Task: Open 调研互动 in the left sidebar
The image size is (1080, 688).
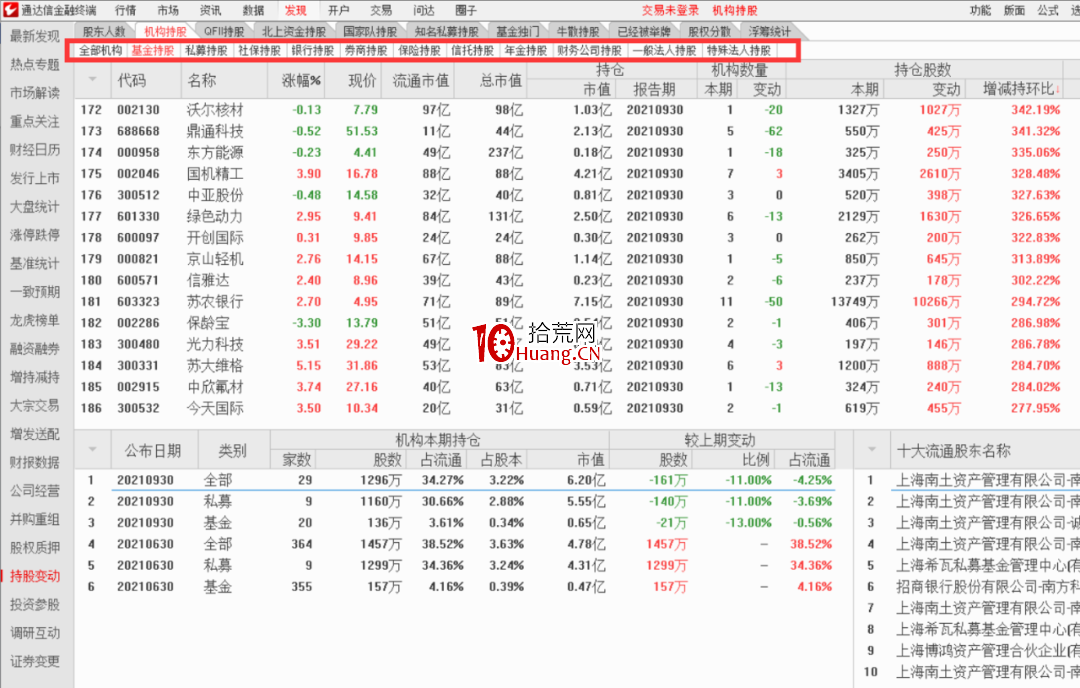Action: point(34,633)
